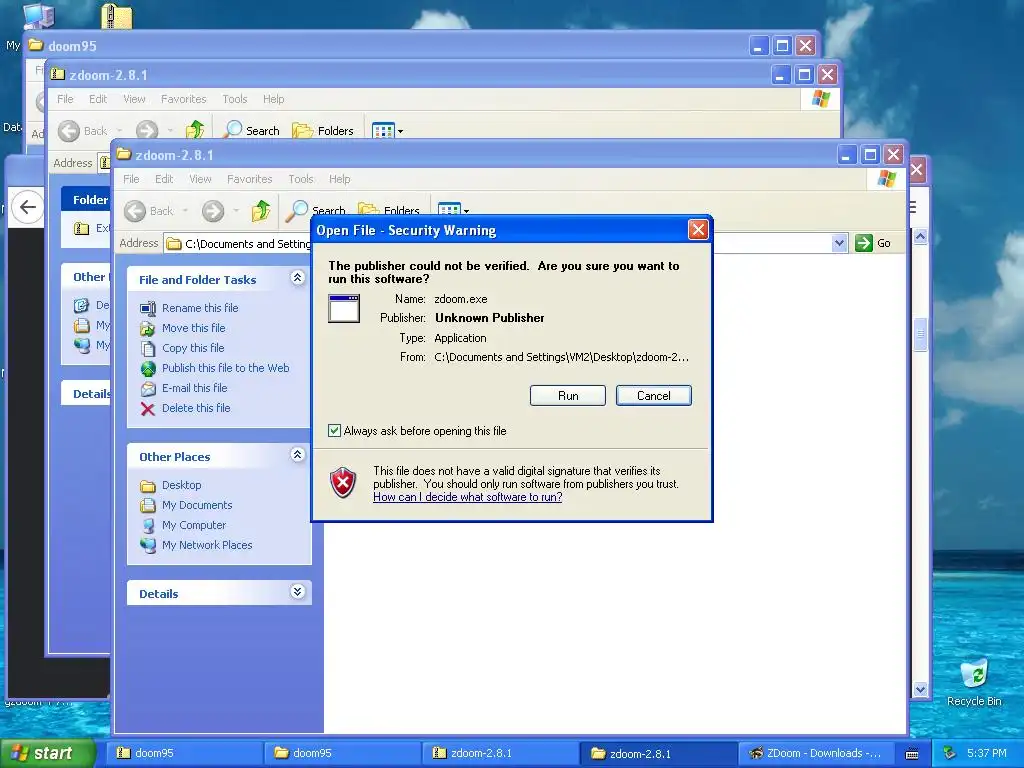Screen dimensions: 1024x768
Task: Switch to first doom95 zip taskbar button
Action: click(x=184, y=753)
